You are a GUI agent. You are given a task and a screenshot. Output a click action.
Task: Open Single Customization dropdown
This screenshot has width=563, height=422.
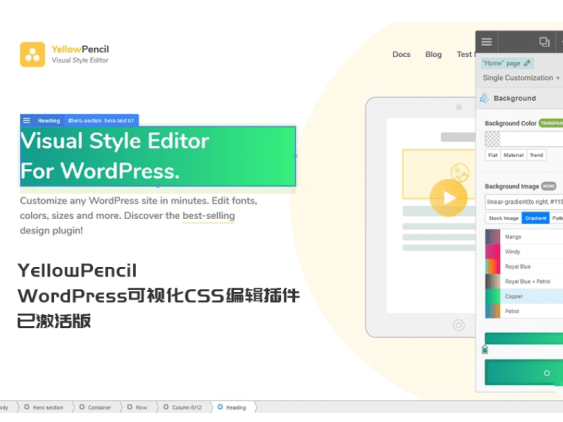(x=521, y=78)
